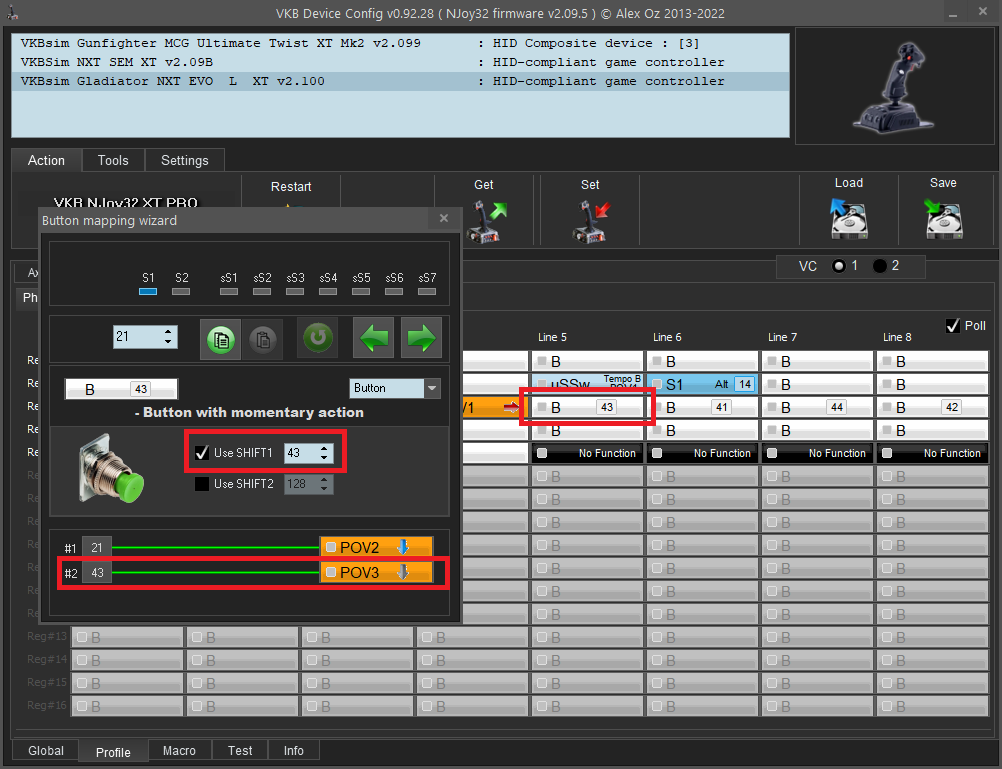Select the NXT SEM XT device row

pyautogui.click(x=400, y=63)
